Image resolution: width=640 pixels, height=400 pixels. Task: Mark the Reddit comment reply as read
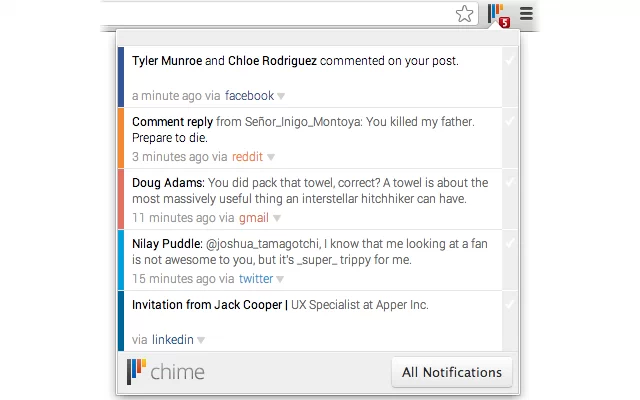(510, 122)
